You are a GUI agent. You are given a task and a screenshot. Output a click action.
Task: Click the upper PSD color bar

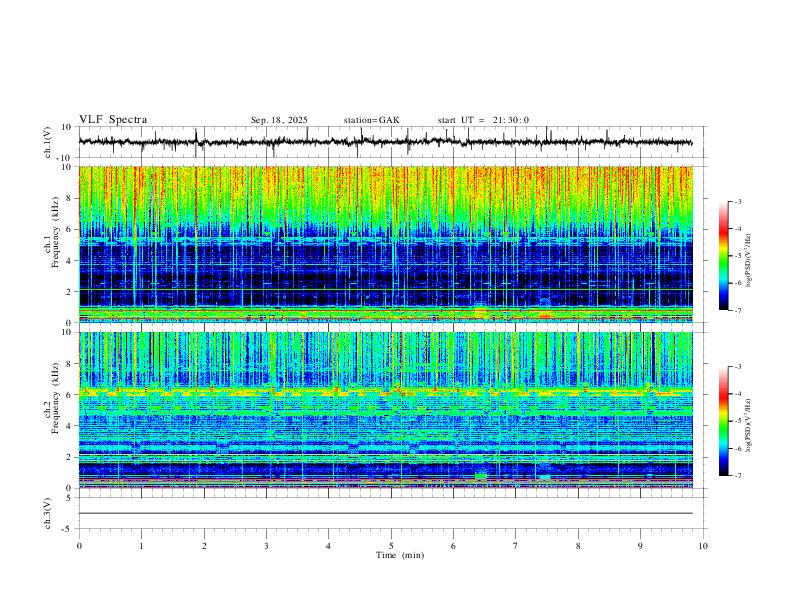pos(723,256)
